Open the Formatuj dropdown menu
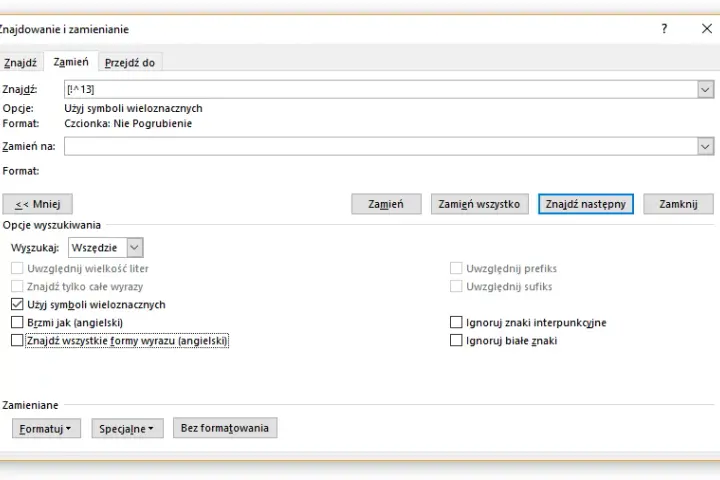The width and height of the screenshot is (720, 480). coord(46,429)
